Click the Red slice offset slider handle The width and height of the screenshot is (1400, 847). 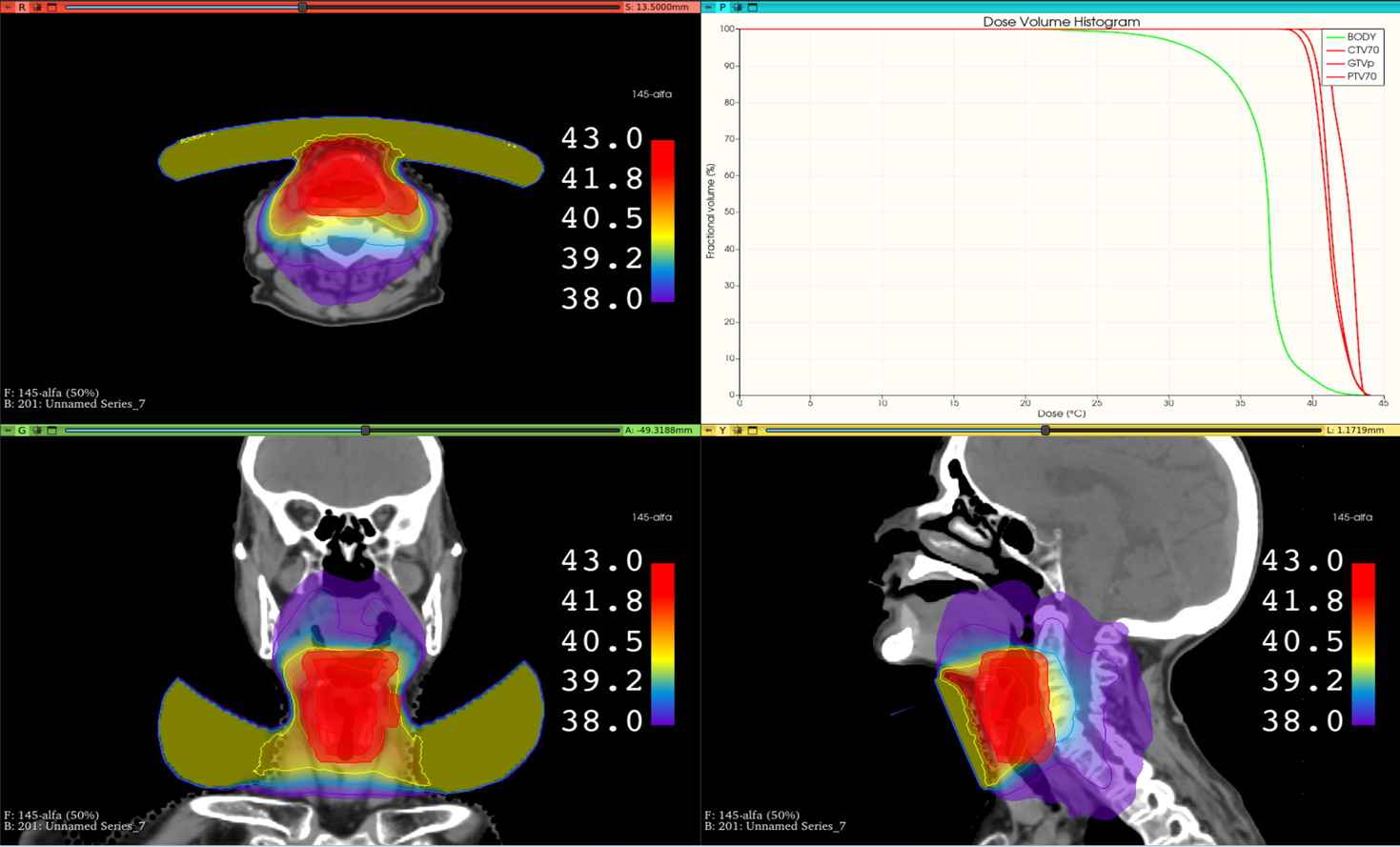[302, 7]
